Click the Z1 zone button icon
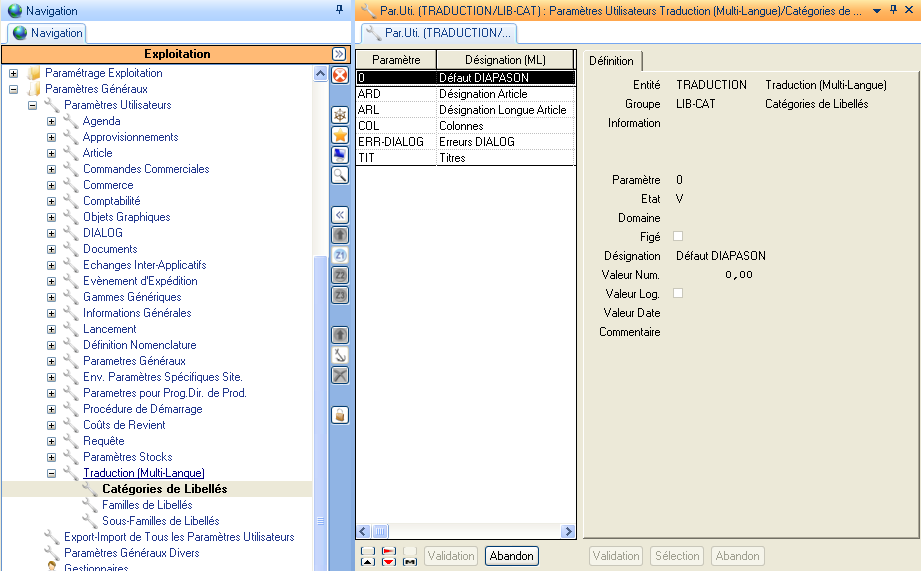The image size is (921, 571). 340,255
